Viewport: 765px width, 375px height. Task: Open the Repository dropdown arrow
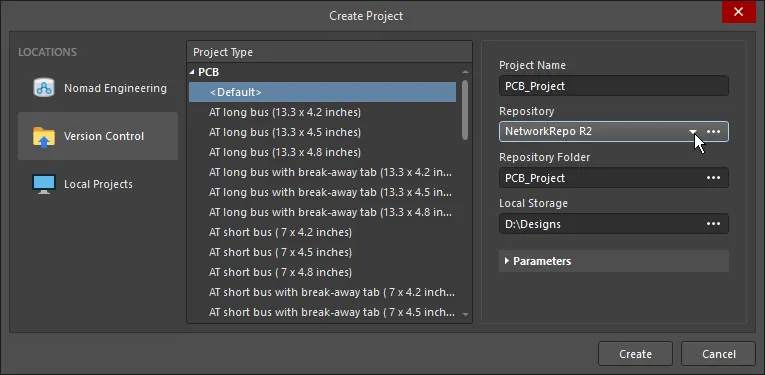[693, 132]
